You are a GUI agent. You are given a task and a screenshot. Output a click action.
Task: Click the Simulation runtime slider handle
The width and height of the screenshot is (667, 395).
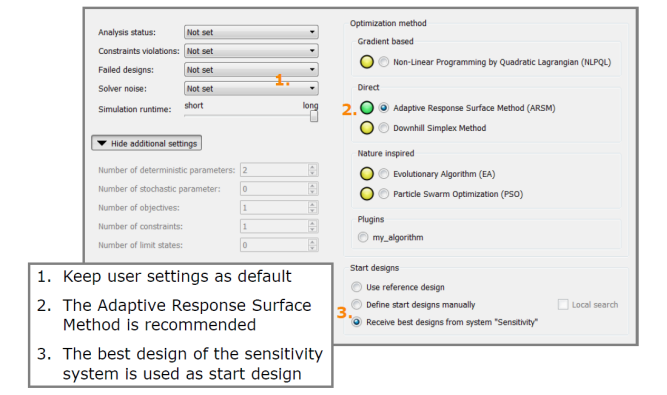tap(314, 116)
